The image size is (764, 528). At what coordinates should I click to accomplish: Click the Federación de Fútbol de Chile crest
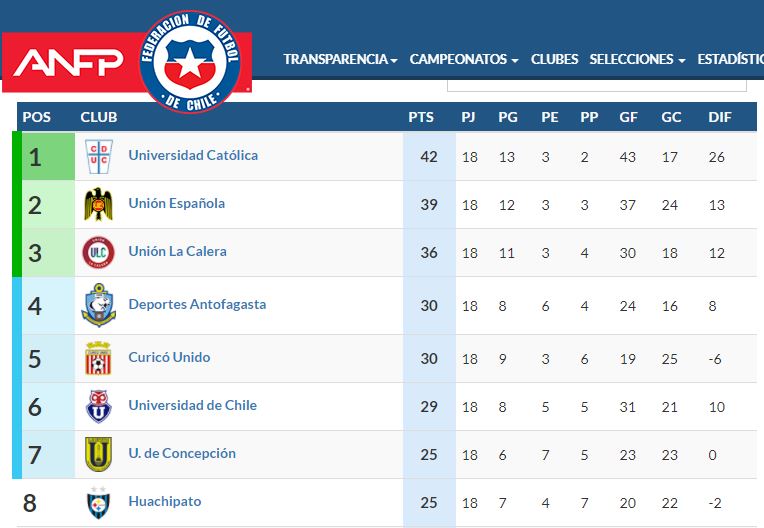(x=190, y=61)
